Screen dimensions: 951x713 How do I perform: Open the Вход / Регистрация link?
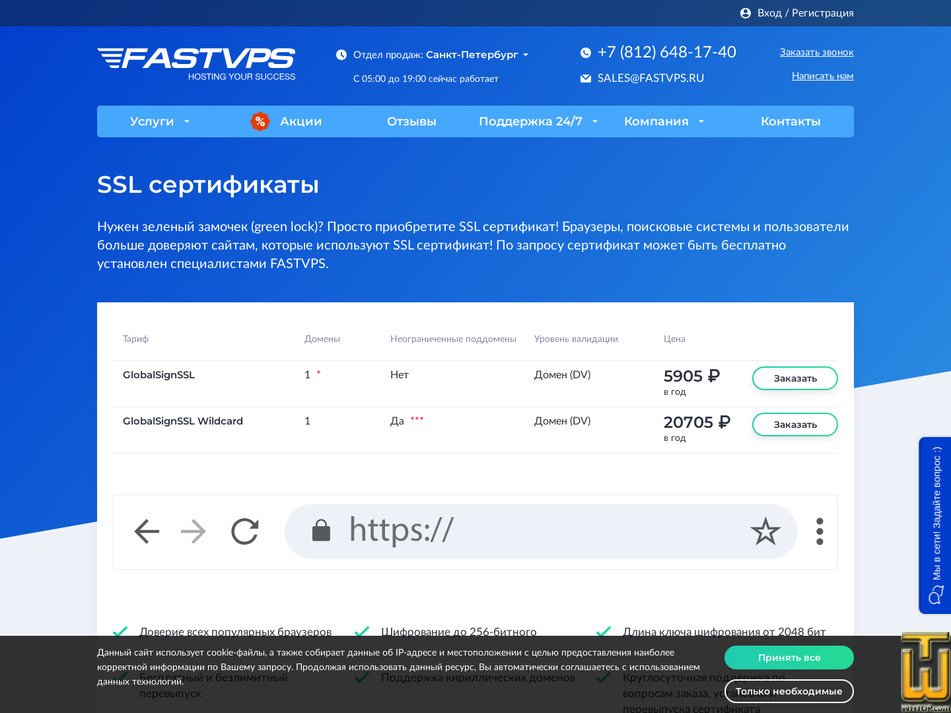click(x=805, y=13)
